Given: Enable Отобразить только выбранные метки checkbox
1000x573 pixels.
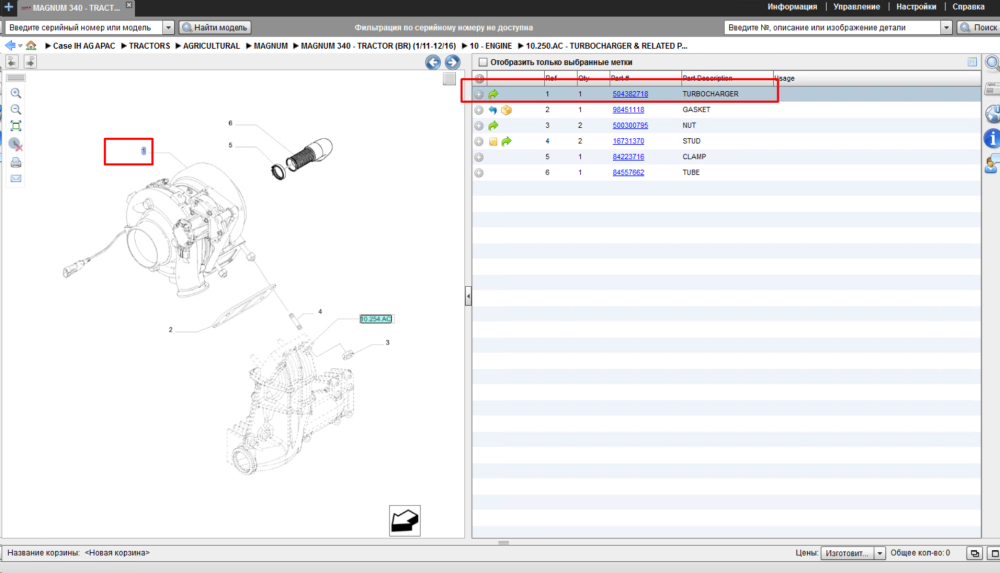Looking at the screenshot, I should (x=483, y=62).
